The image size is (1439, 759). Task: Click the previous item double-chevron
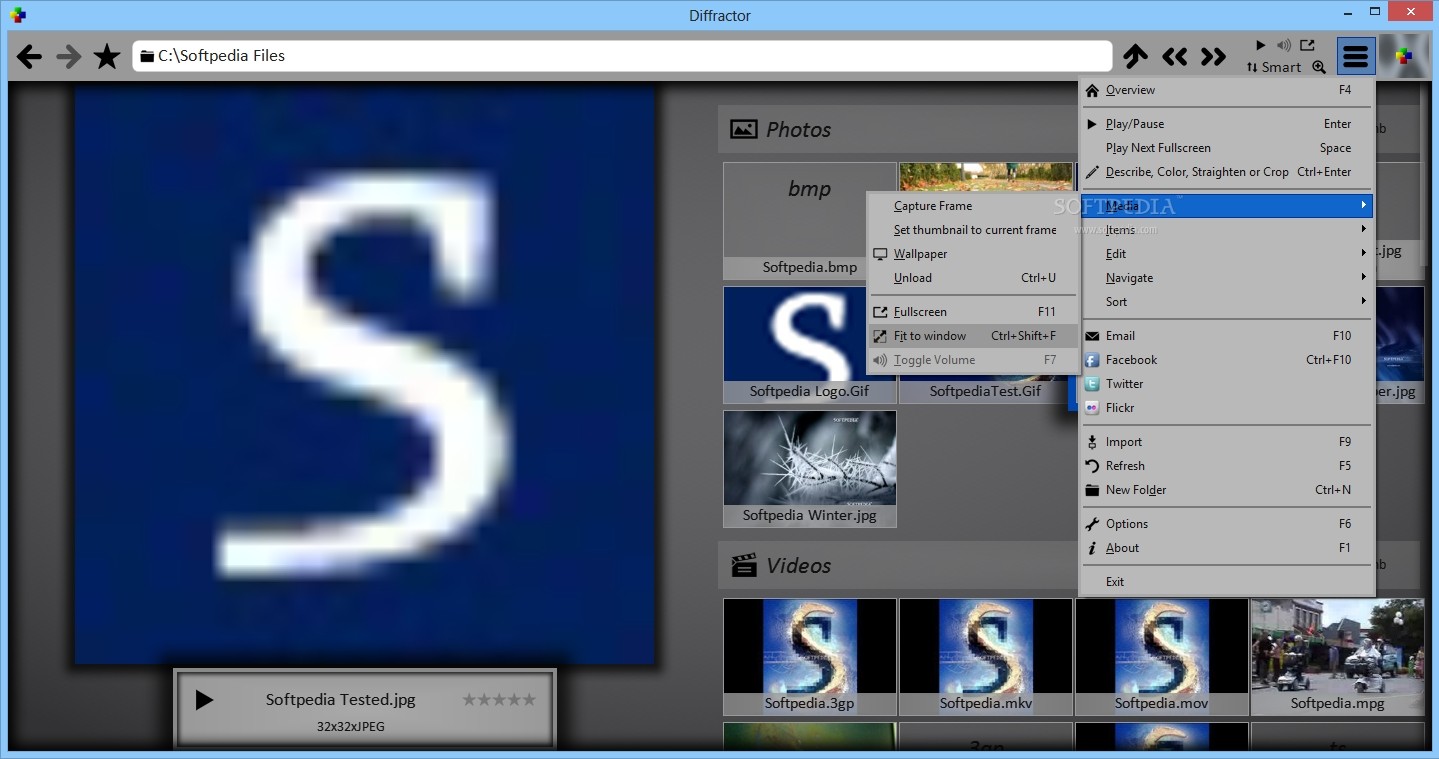1174,56
